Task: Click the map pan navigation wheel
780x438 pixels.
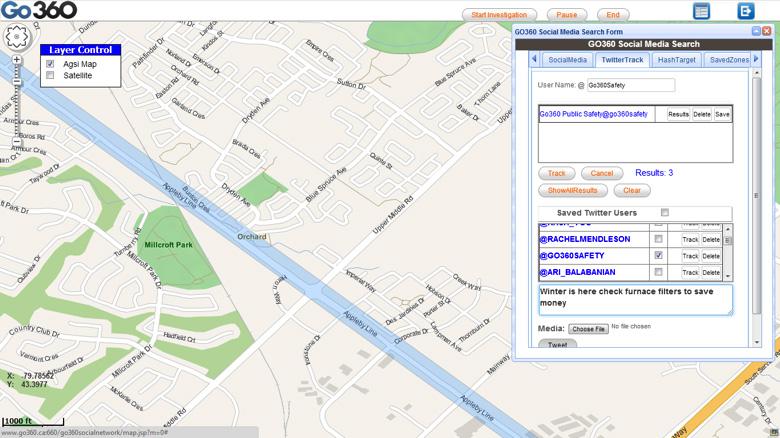Action: click(17, 37)
